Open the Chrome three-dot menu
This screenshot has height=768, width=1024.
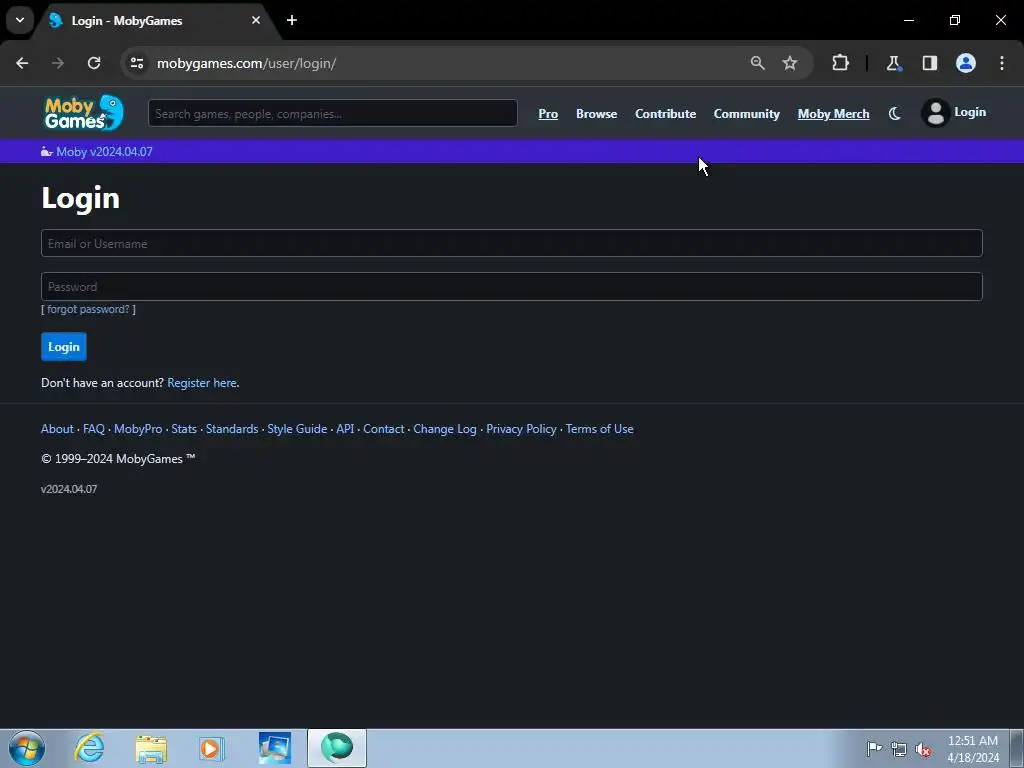(1002, 63)
